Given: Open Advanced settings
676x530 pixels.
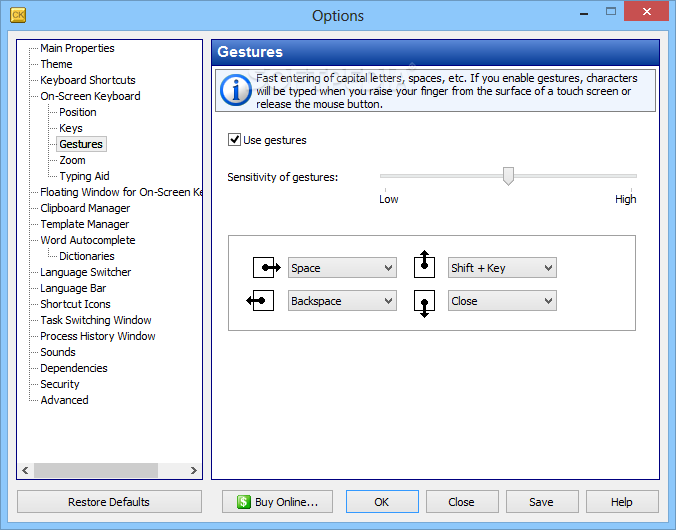Looking at the screenshot, I should point(65,400).
